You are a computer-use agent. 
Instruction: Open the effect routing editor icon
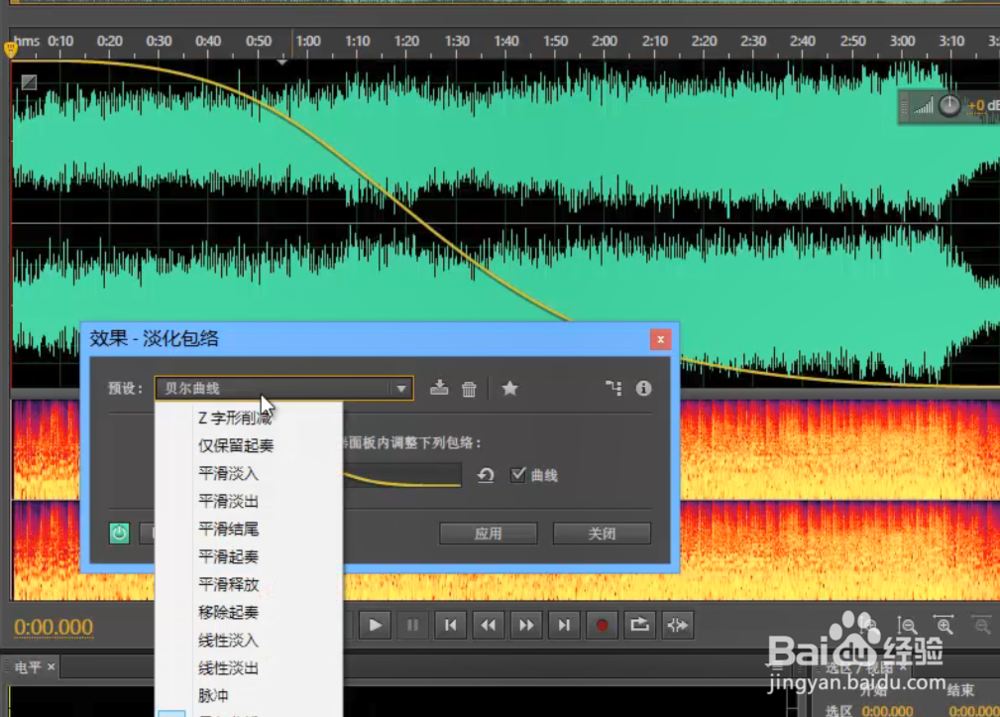click(614, 388)
